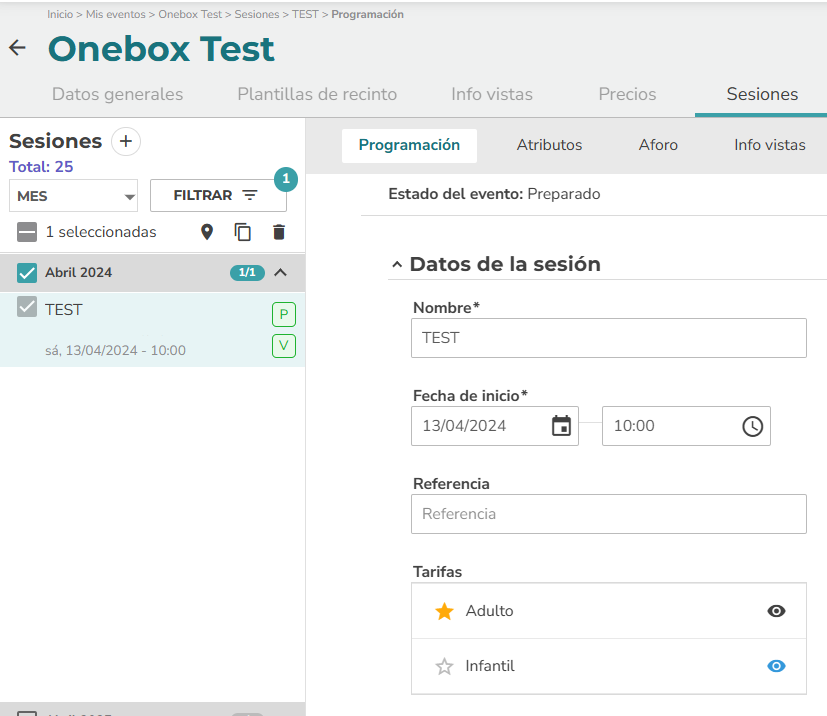This screenshot has width=827, height=716.
Task: Click the 1 seleccionadas label
Action: click(101, 232)
